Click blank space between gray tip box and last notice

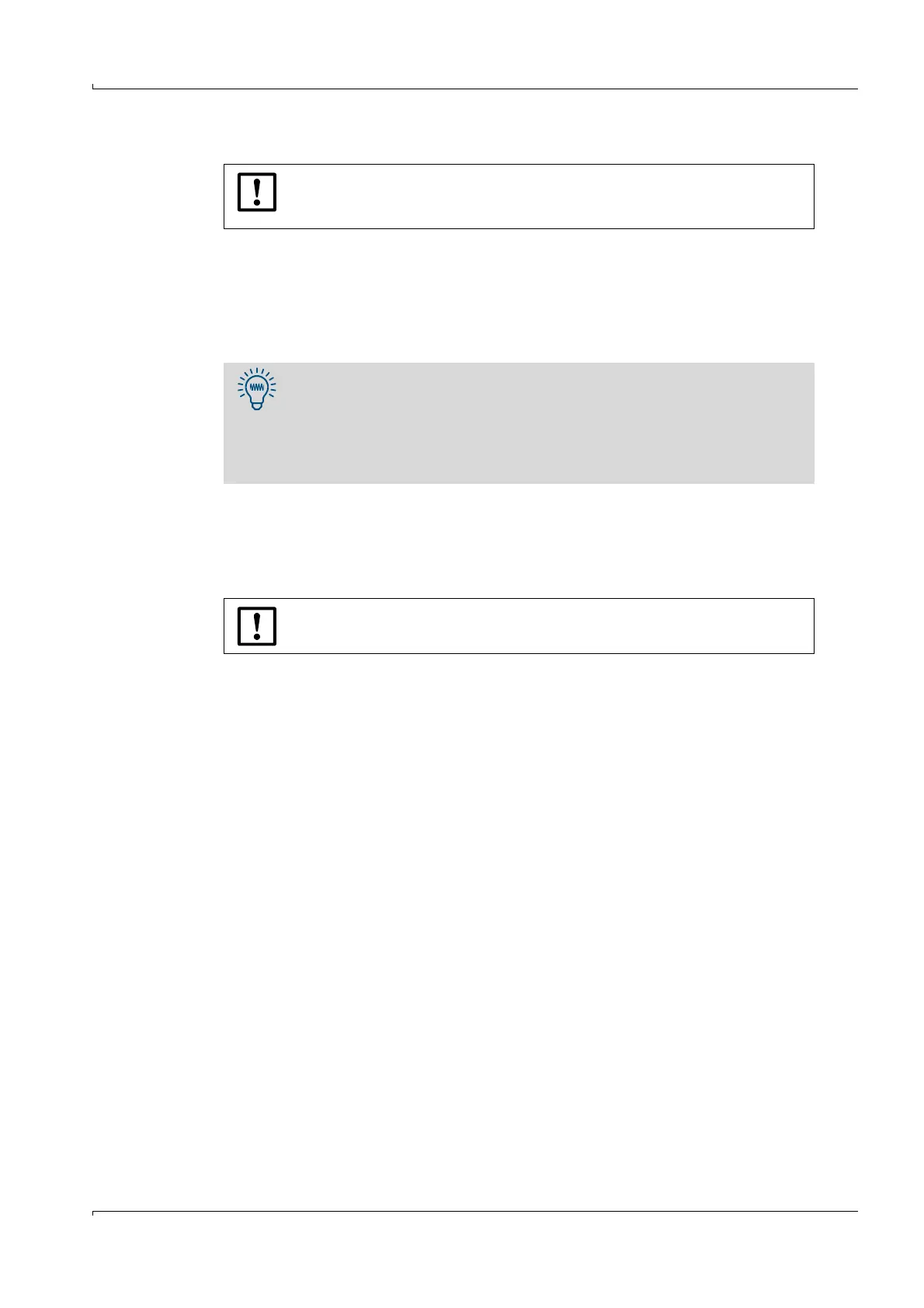[x=519, y=541]
